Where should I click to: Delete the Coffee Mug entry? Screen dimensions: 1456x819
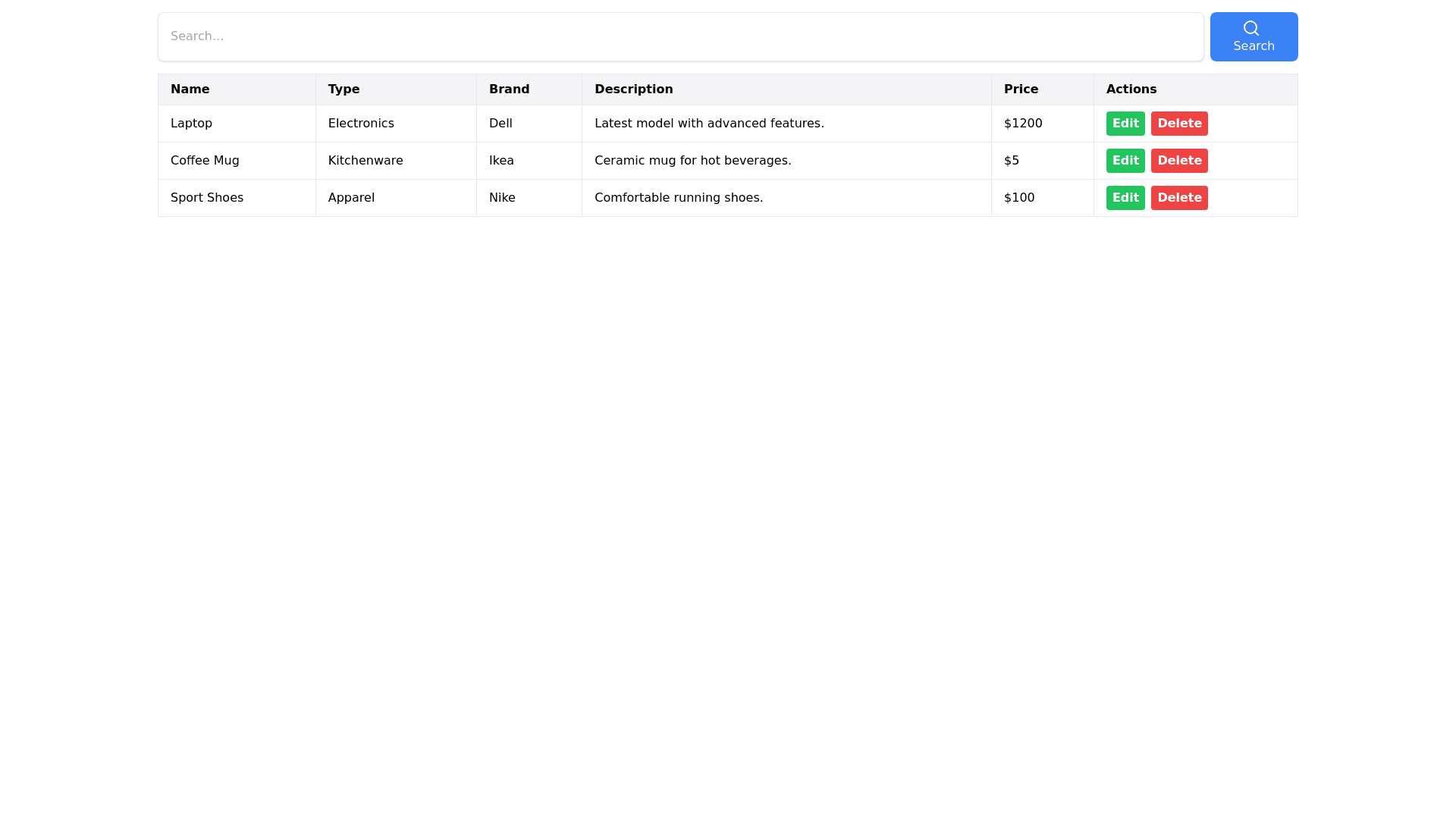point(1178,161)
